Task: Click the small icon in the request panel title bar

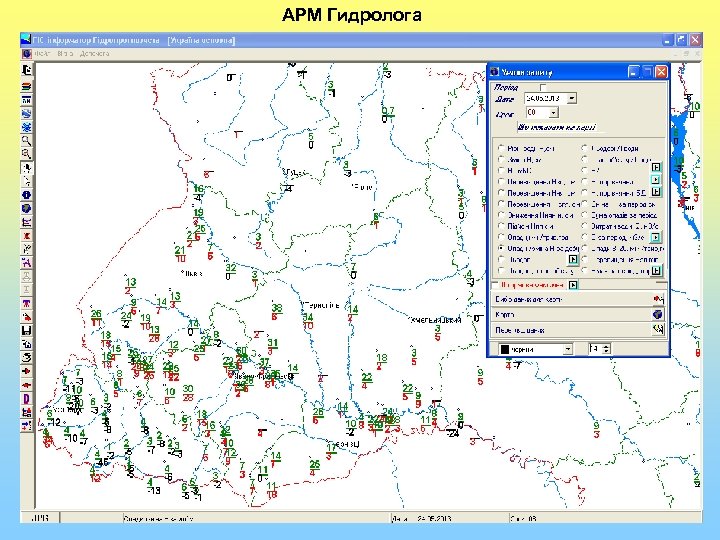Action: [x=495, y=72]
